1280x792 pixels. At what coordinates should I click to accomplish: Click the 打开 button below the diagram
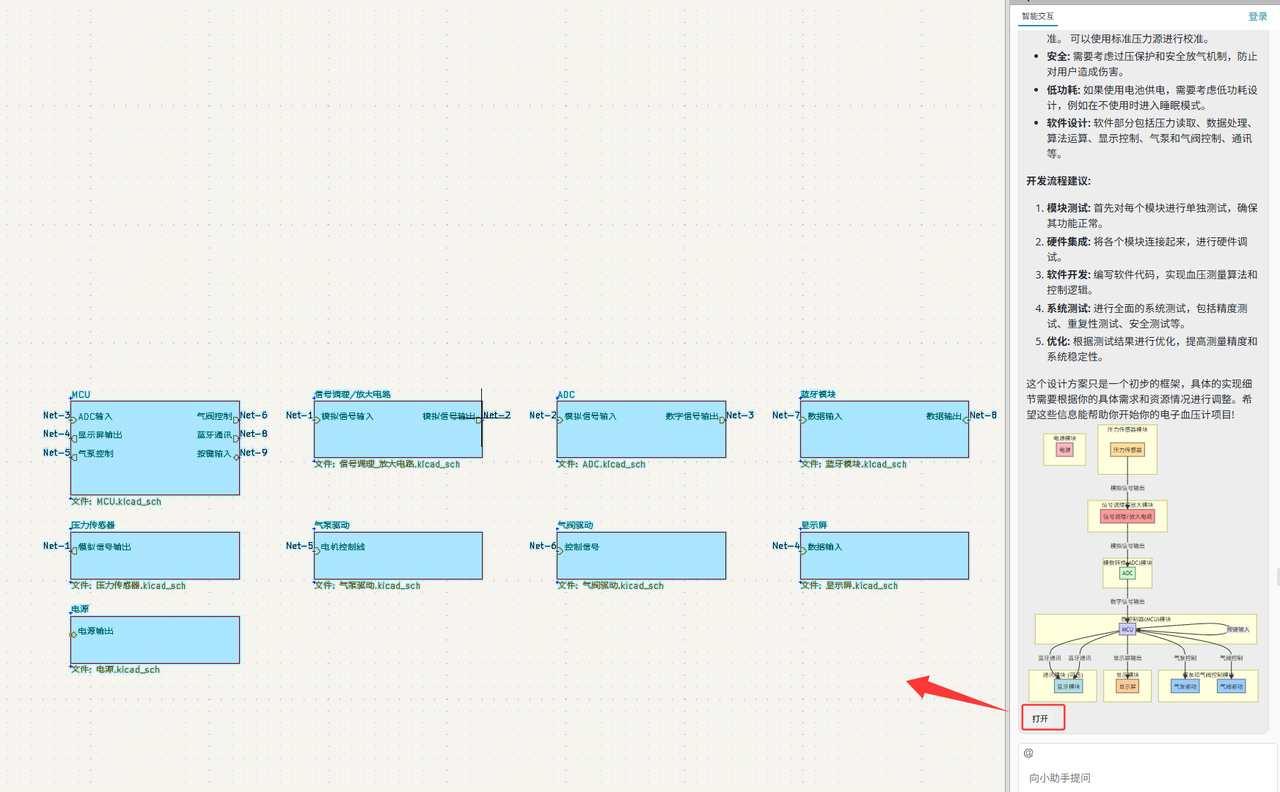tap(1042, 718)
